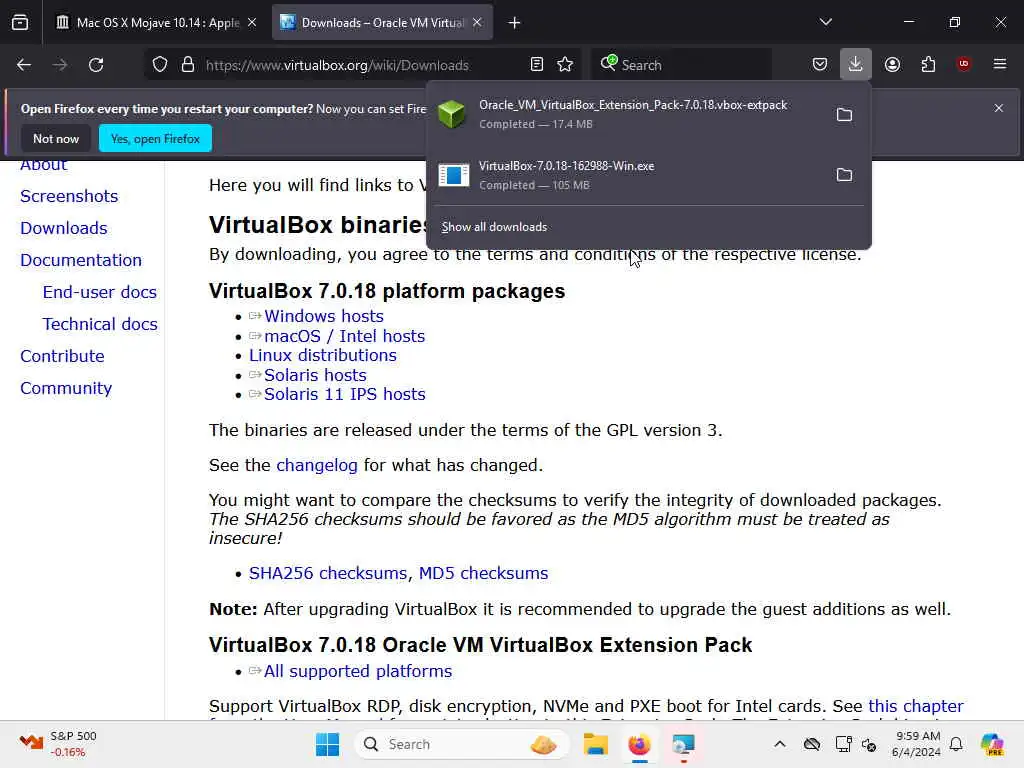
Task: View site security padlock info
Action: tap(188, 65)
